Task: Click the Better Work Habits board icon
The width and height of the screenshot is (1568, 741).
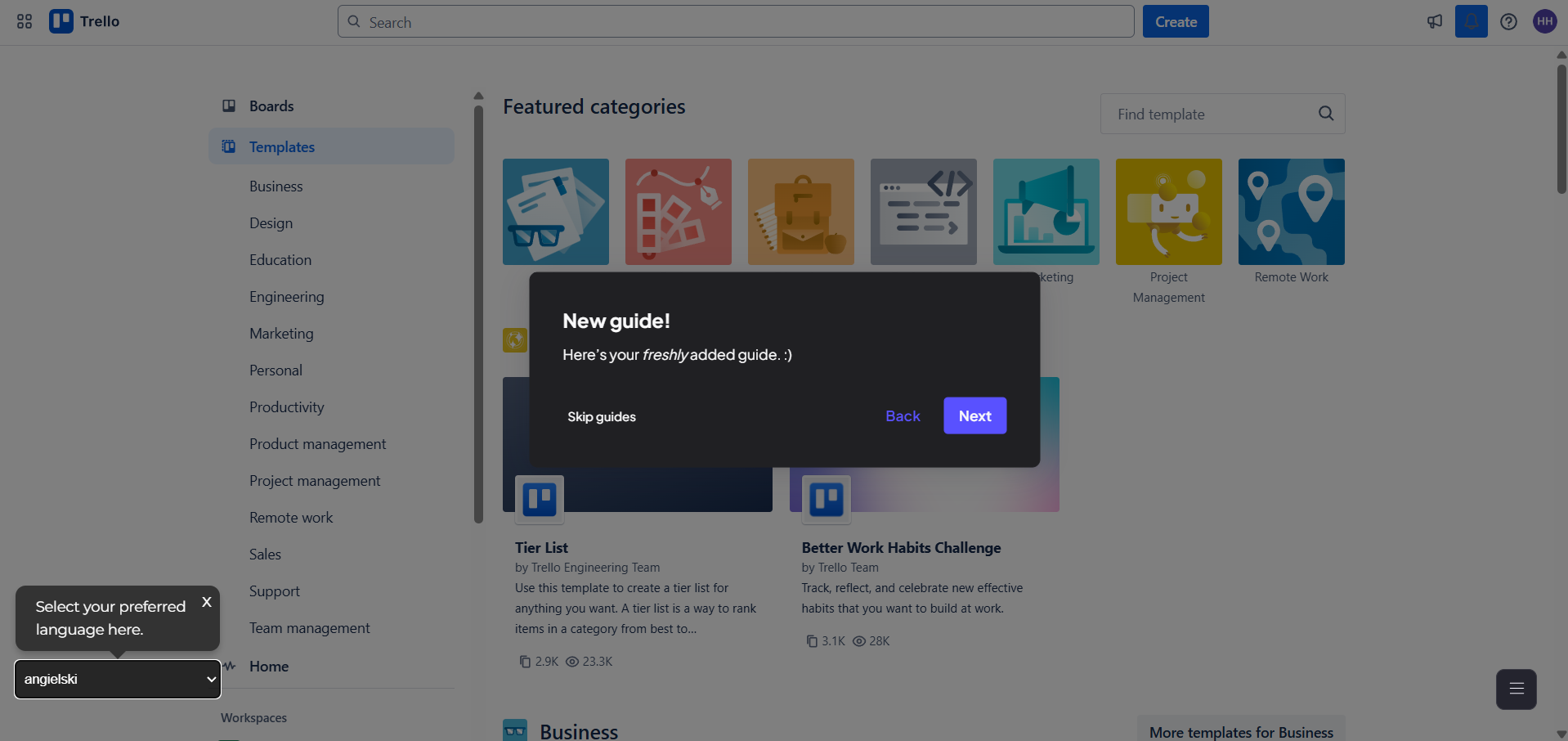Action: click(x=827, y=499)
